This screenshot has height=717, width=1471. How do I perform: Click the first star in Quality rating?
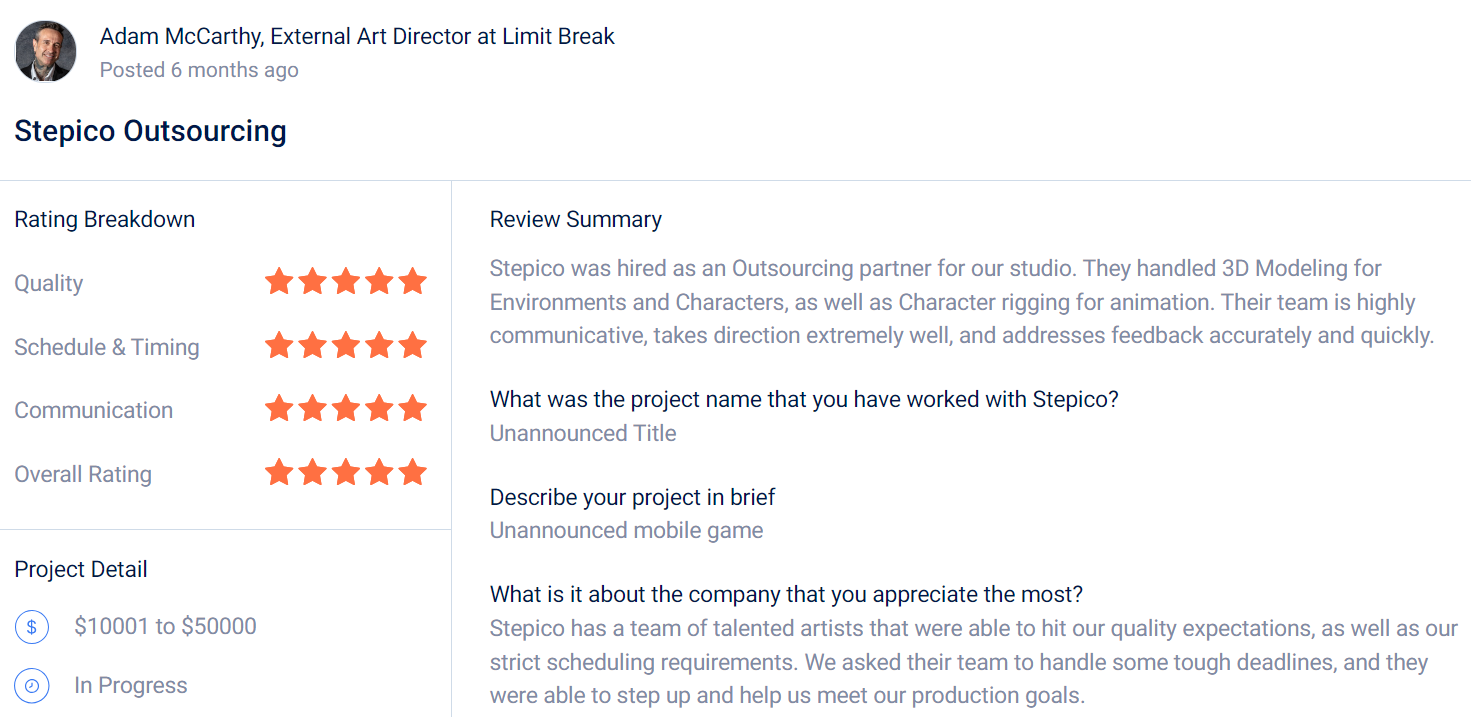click(x=279, y=282)
